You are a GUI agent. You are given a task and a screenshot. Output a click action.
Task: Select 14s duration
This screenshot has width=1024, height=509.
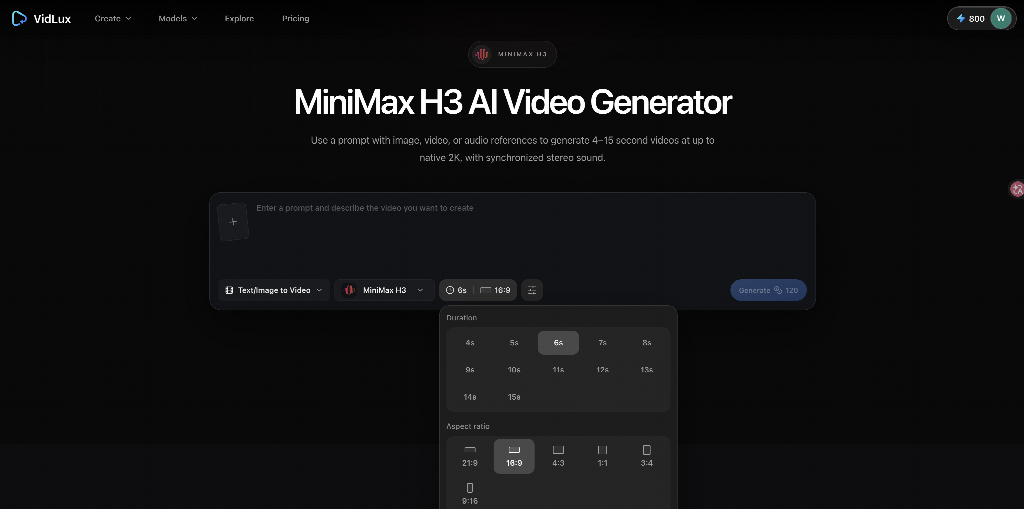(470, 397)
